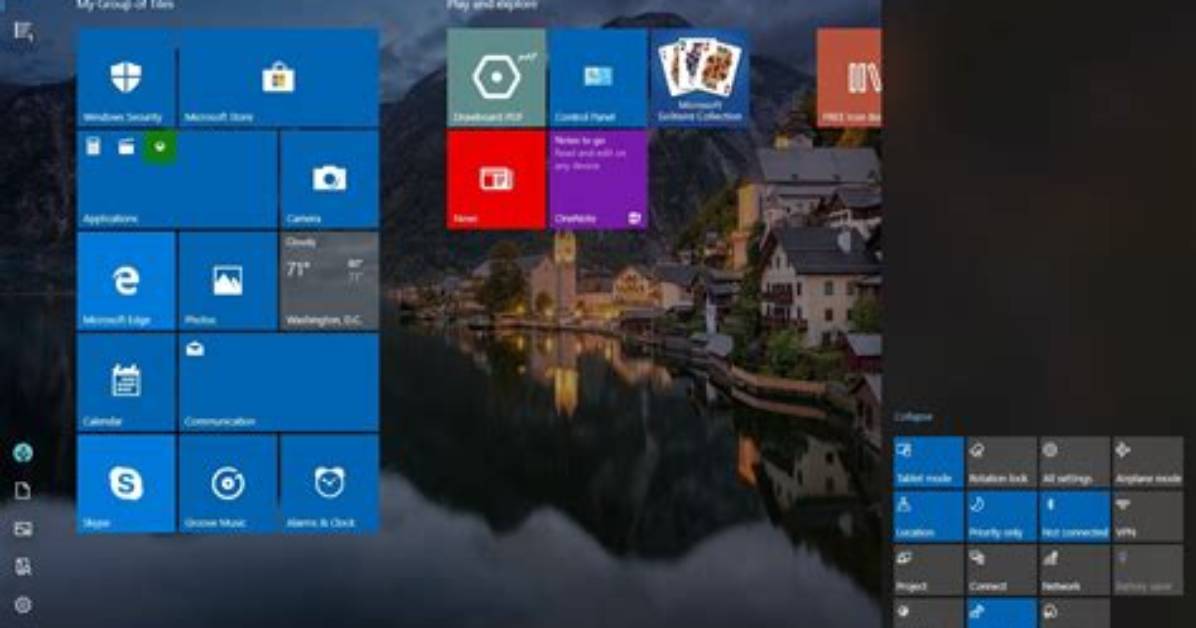The height and width of the screenshot is (628, 1196).
Task: Open the Project quick action
Action: [928, 571]
